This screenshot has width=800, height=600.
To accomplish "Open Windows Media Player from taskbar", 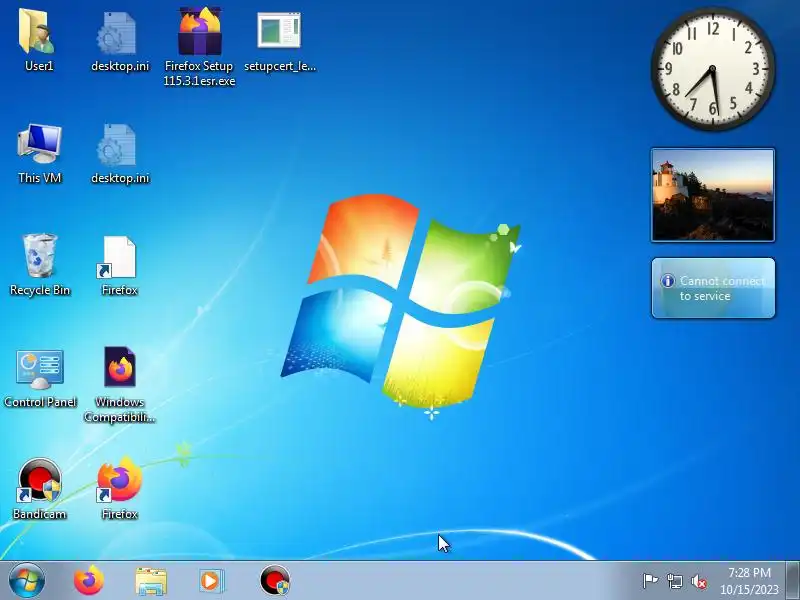I will point(211,581).
